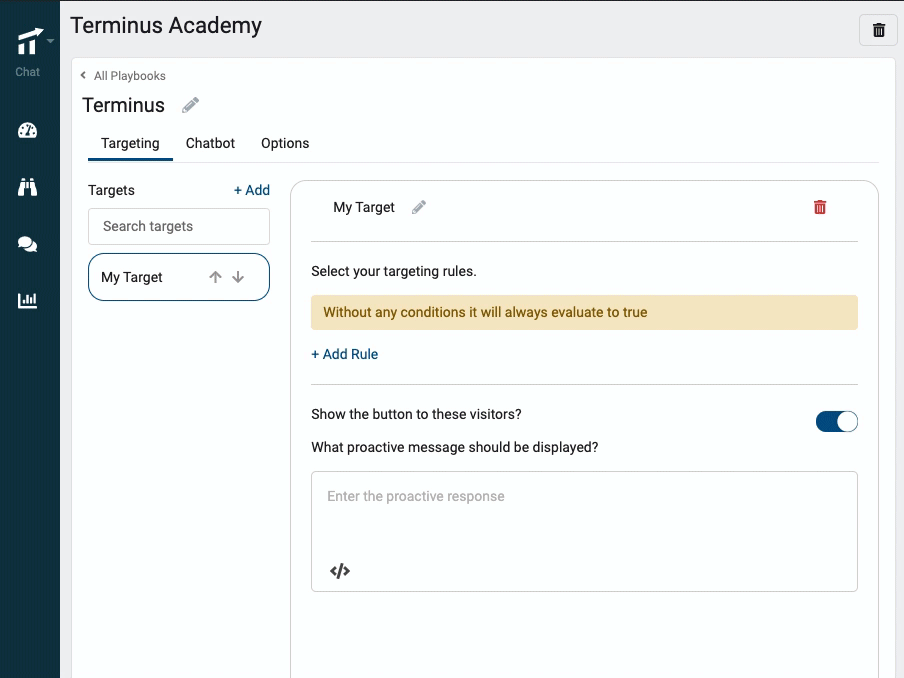The image size is (904, 678).
Task: Click the black trash icon at top right
Action: tap(879, 30)
